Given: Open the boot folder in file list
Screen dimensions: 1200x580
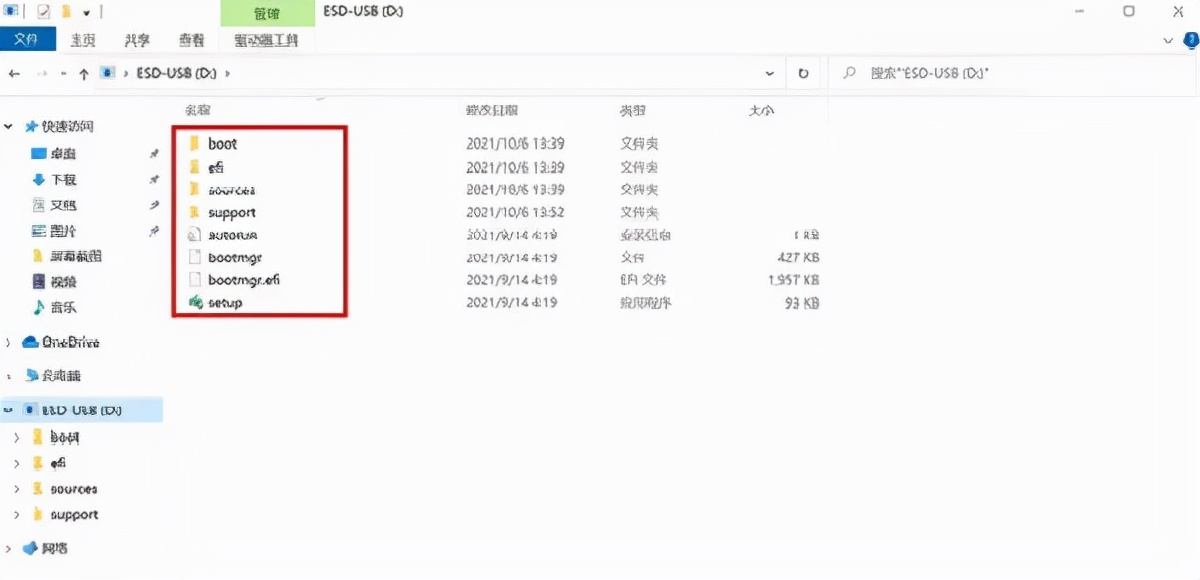Looking at the screenshot, I should click(x=224, y=143).
